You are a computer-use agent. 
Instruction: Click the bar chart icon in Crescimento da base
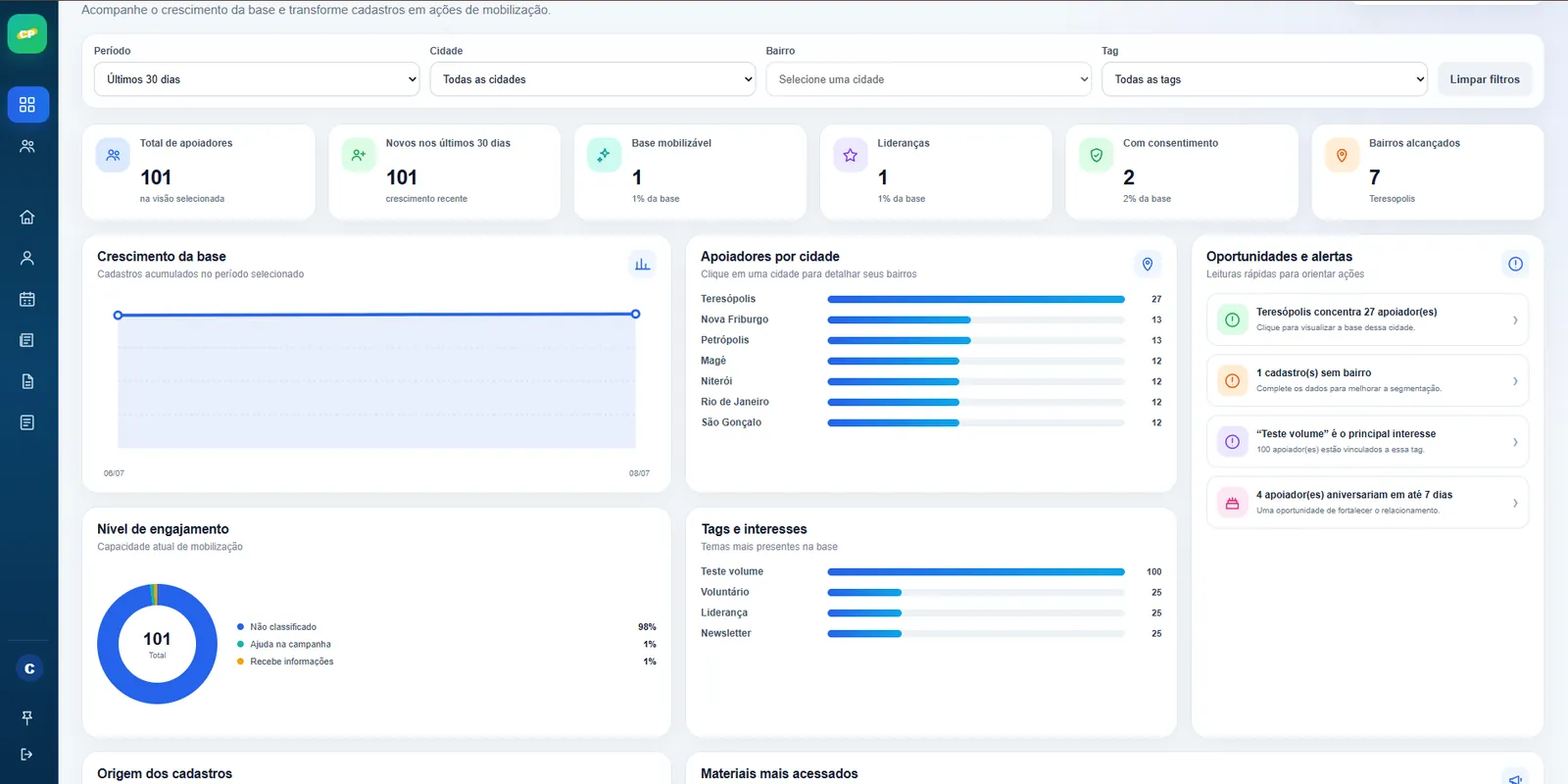coord(642,264)
